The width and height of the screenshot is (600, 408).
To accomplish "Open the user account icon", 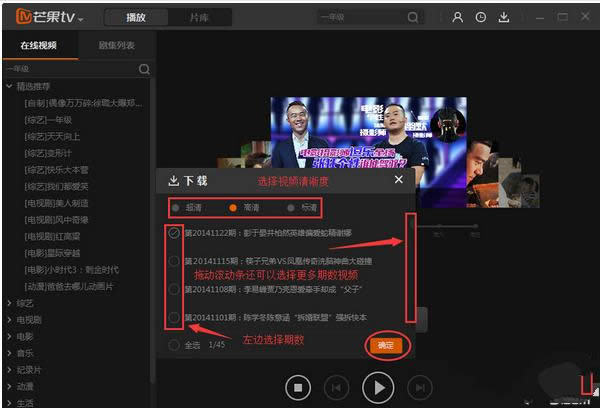I will pos(457,17).
